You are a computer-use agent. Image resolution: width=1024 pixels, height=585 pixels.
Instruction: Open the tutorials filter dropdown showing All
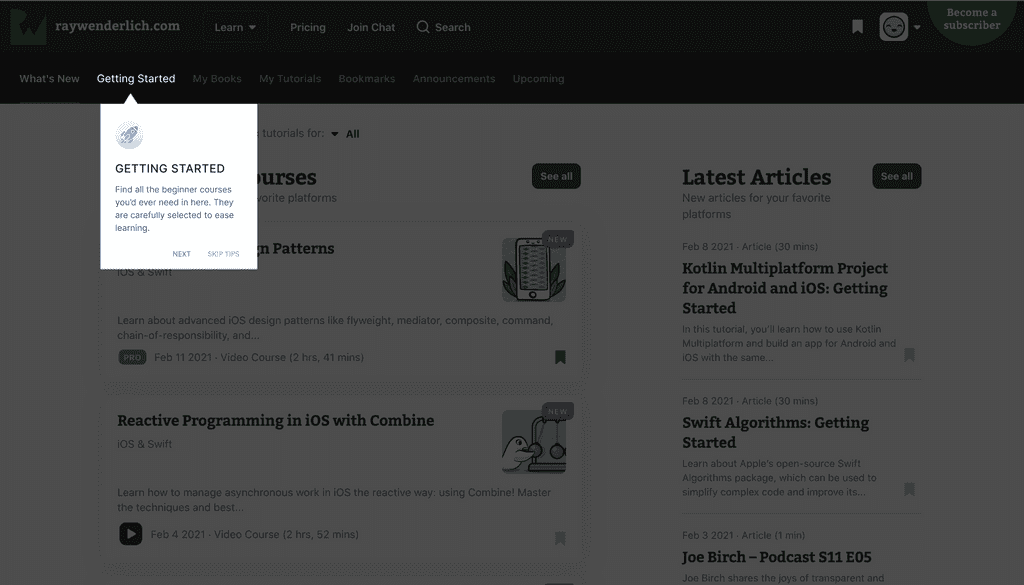click(345, 134)
